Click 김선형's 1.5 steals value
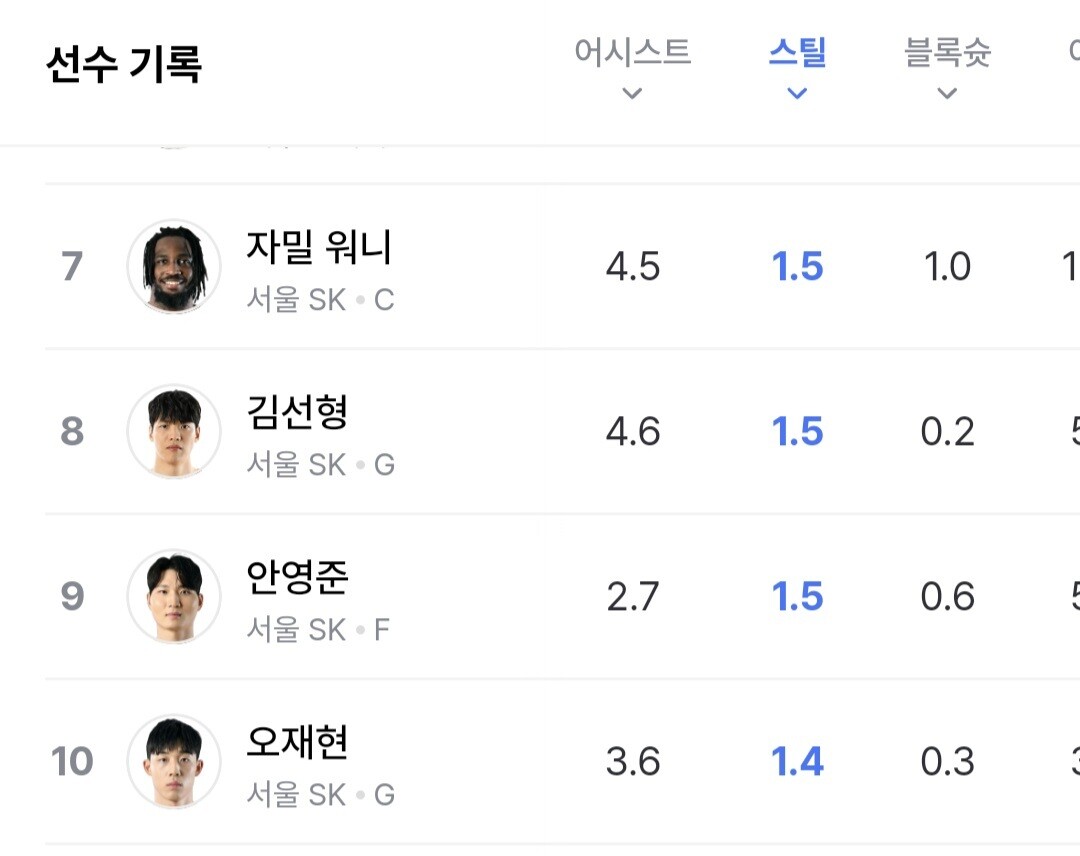The image size is (1080, 856). click(797, 432)
